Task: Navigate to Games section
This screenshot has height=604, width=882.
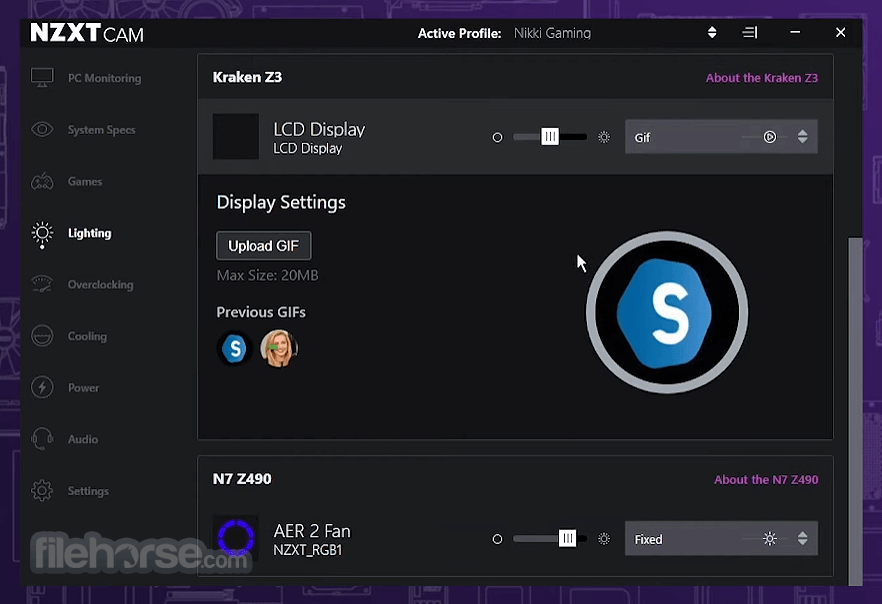Action: pos(85,182)
